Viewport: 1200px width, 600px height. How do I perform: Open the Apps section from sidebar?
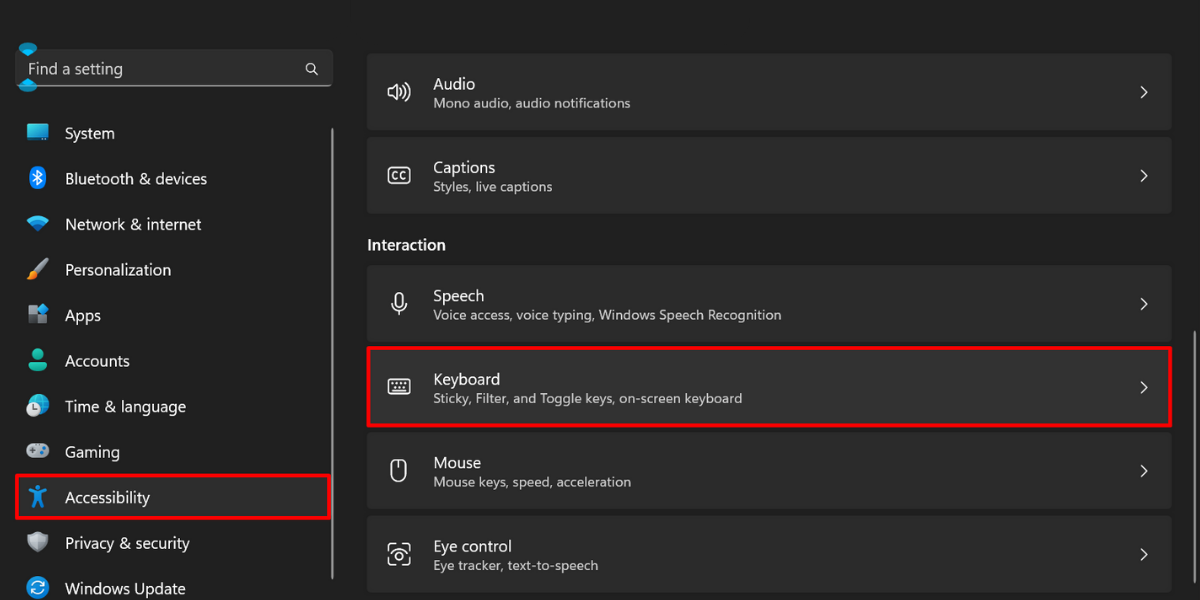coord(83,315)
